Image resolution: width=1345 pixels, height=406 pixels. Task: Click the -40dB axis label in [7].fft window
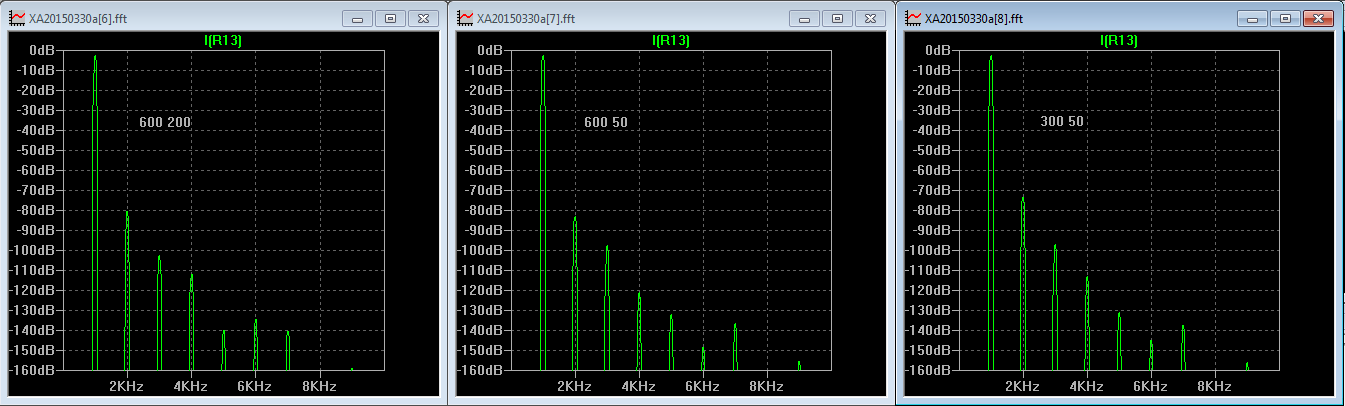(484, 130)
